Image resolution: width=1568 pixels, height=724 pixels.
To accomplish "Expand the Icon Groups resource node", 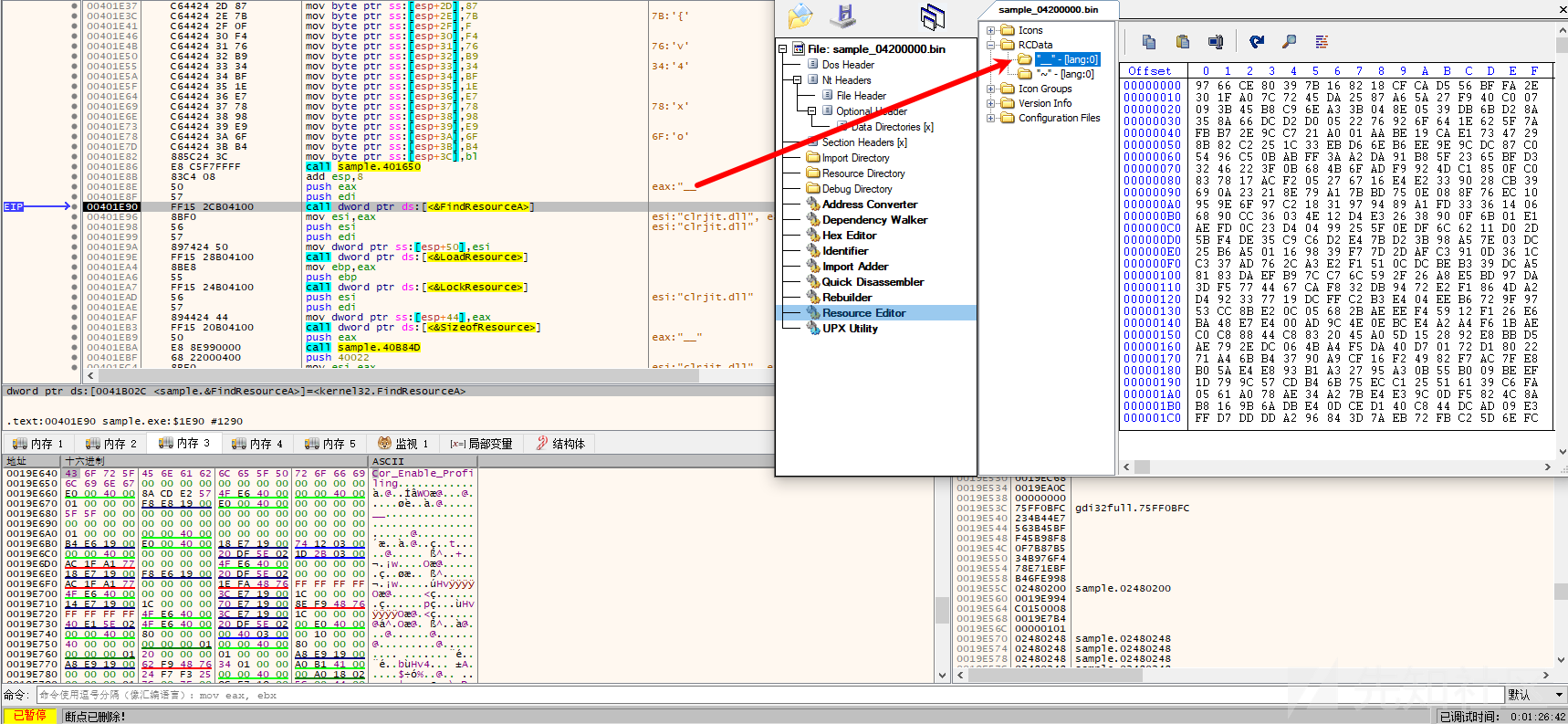I will coord(991,89).
